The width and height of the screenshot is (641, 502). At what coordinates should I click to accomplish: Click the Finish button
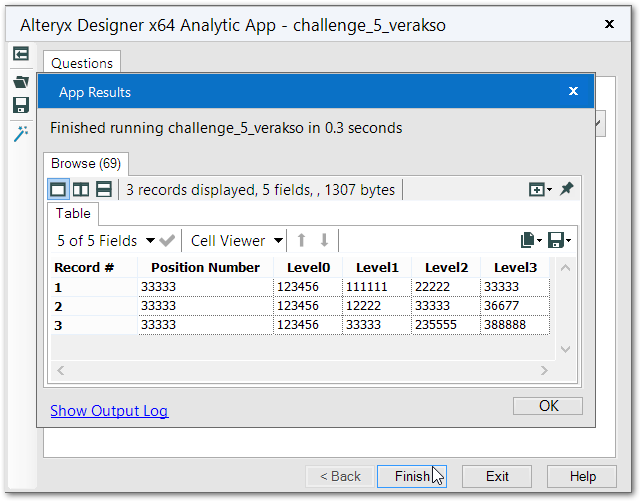pos(412,476)
